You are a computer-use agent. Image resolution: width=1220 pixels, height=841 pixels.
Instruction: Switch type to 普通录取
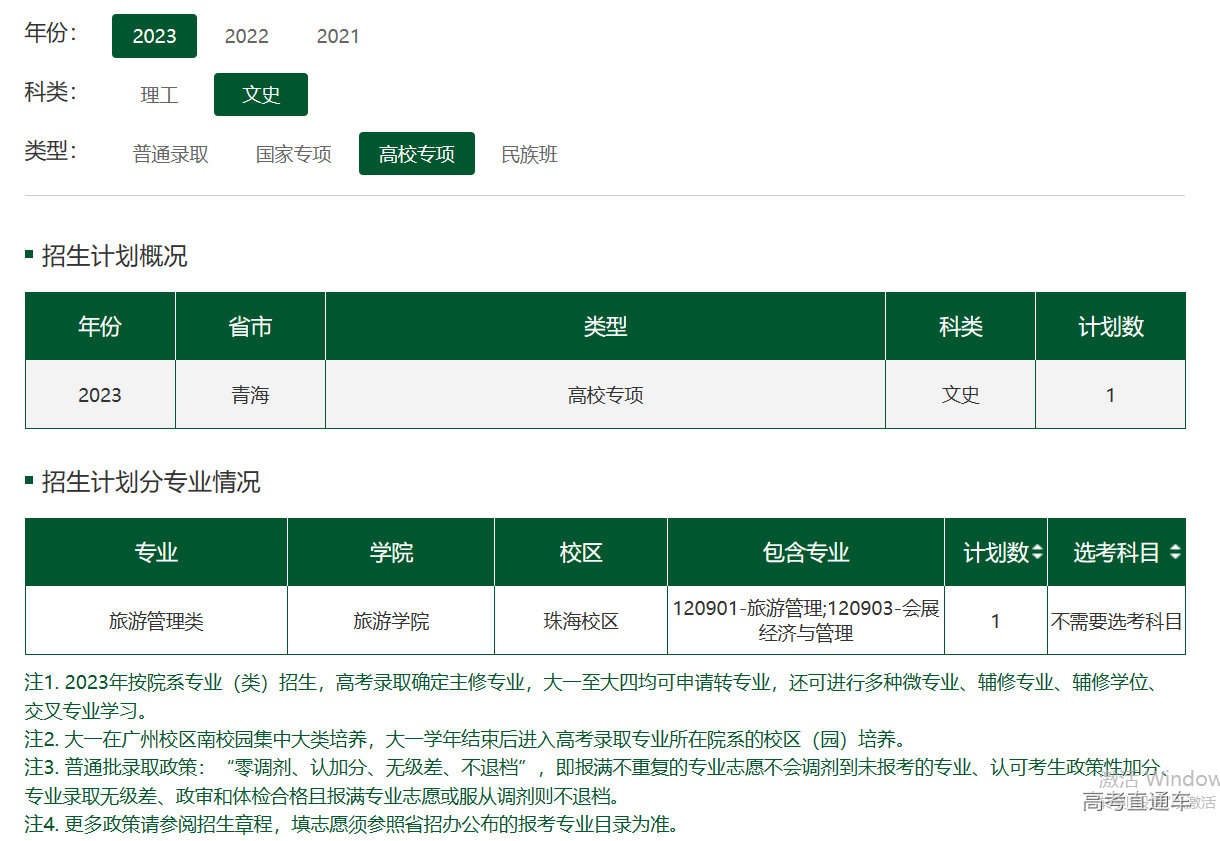point(171,154)
